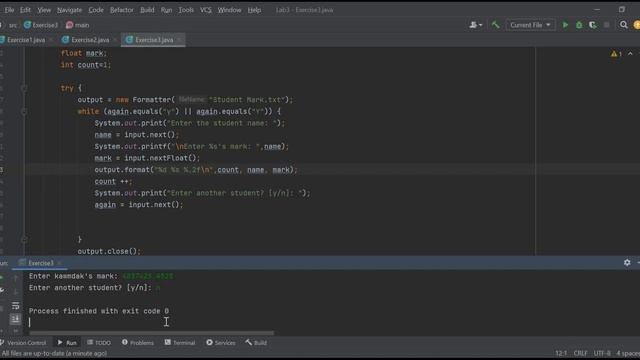The image size is (640, 360).
Task: Click horizontal scrollbar in Run console
Action: [151, 333]
